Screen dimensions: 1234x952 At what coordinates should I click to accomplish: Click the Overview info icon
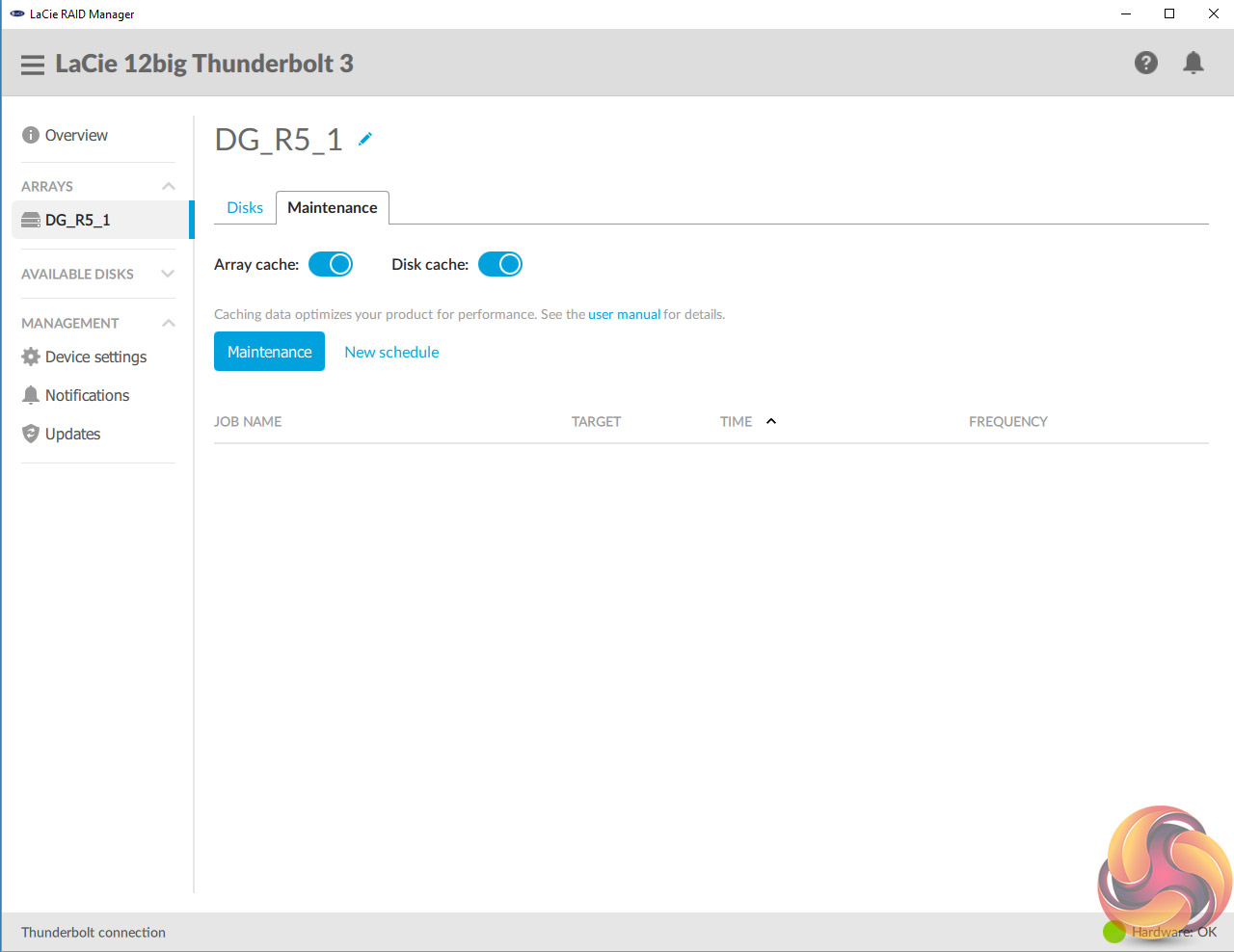pyautogui.click(x=31, y=135)
